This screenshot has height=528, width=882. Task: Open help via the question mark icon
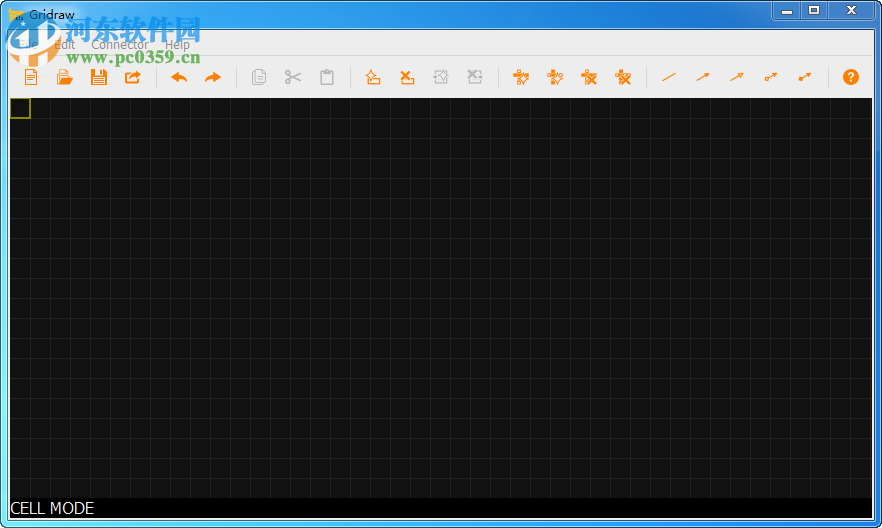851,77
